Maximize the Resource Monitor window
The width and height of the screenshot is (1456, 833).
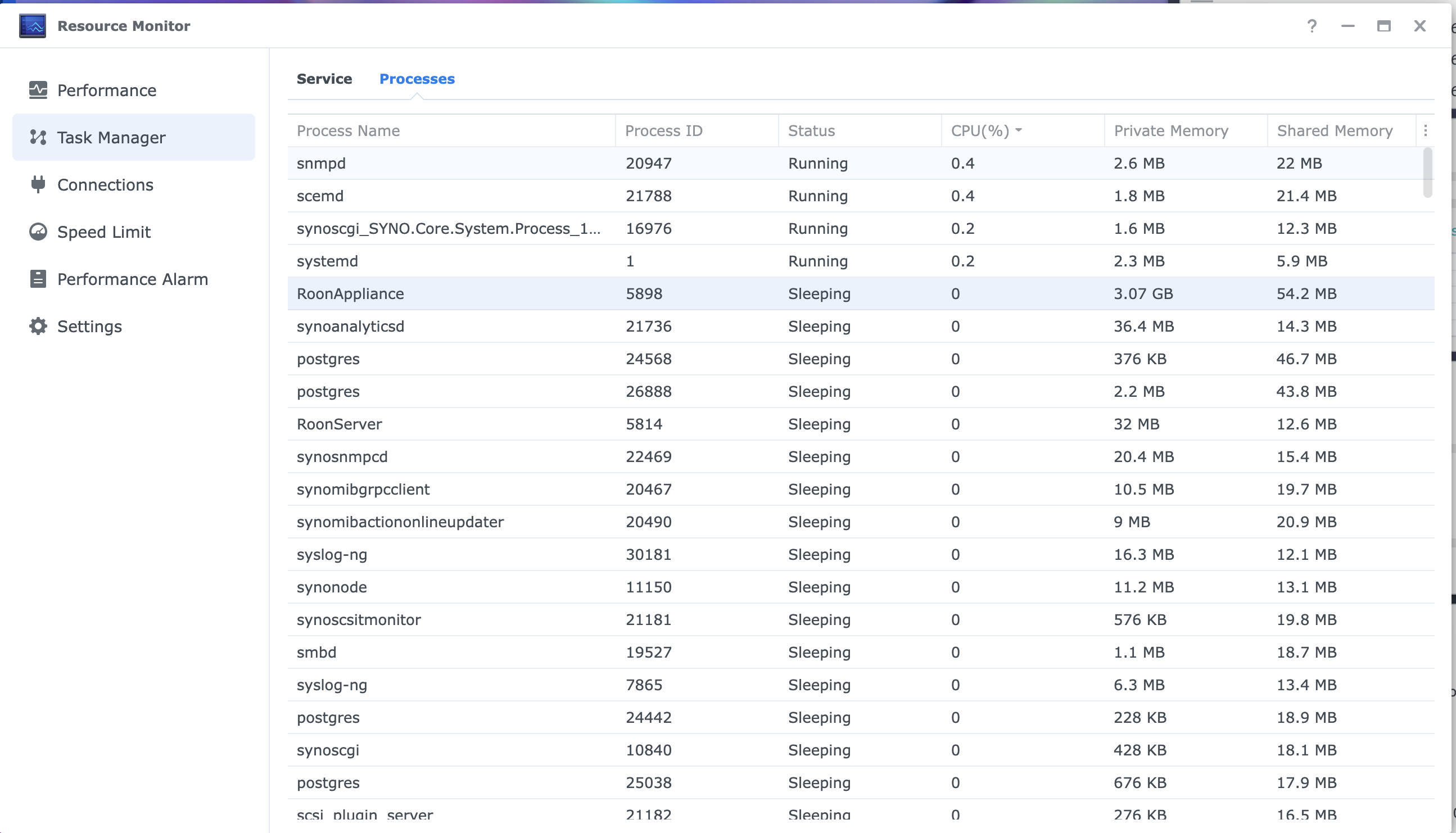point(1383,26)
